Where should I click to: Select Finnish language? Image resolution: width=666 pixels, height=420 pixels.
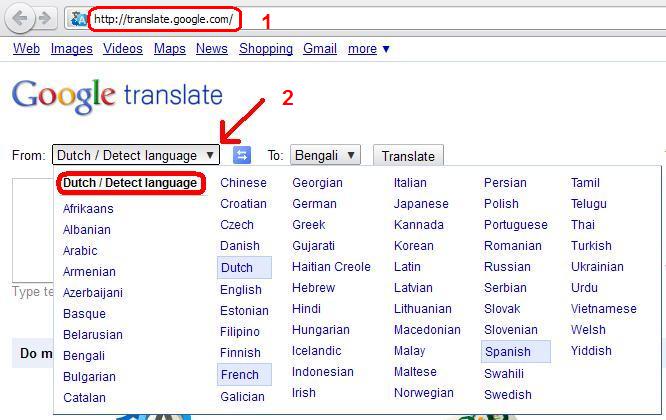click(x=240, y=353)
